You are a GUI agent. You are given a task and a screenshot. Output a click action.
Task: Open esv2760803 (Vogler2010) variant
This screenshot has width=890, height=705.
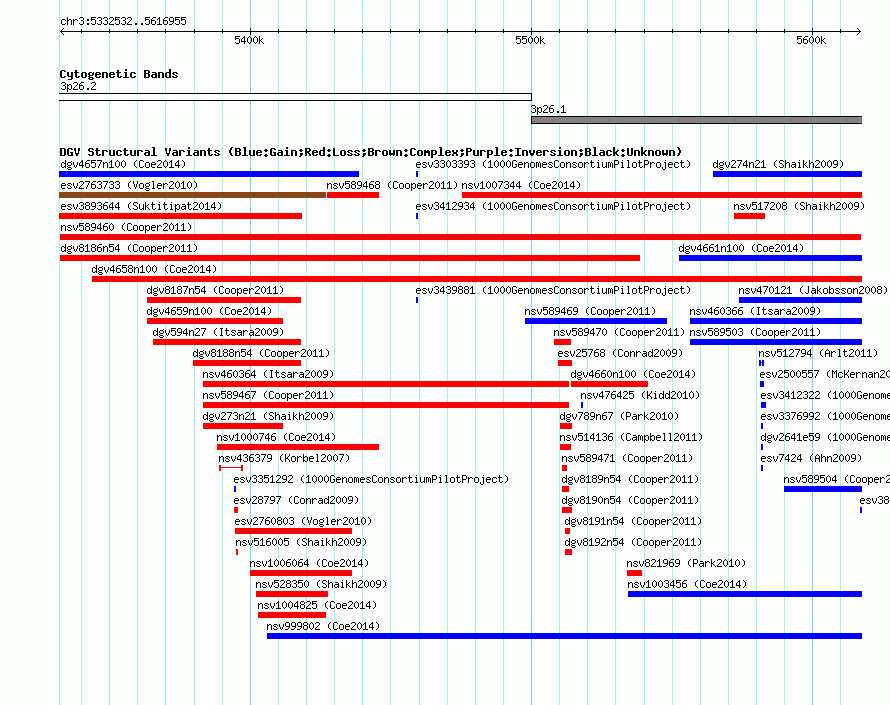(293, 531)
